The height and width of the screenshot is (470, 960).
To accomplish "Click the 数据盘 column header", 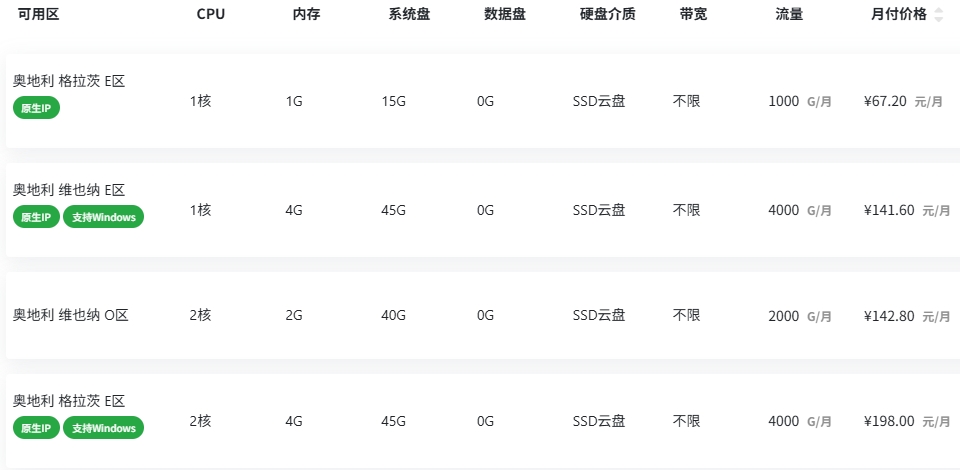I will tap(505, 15).
